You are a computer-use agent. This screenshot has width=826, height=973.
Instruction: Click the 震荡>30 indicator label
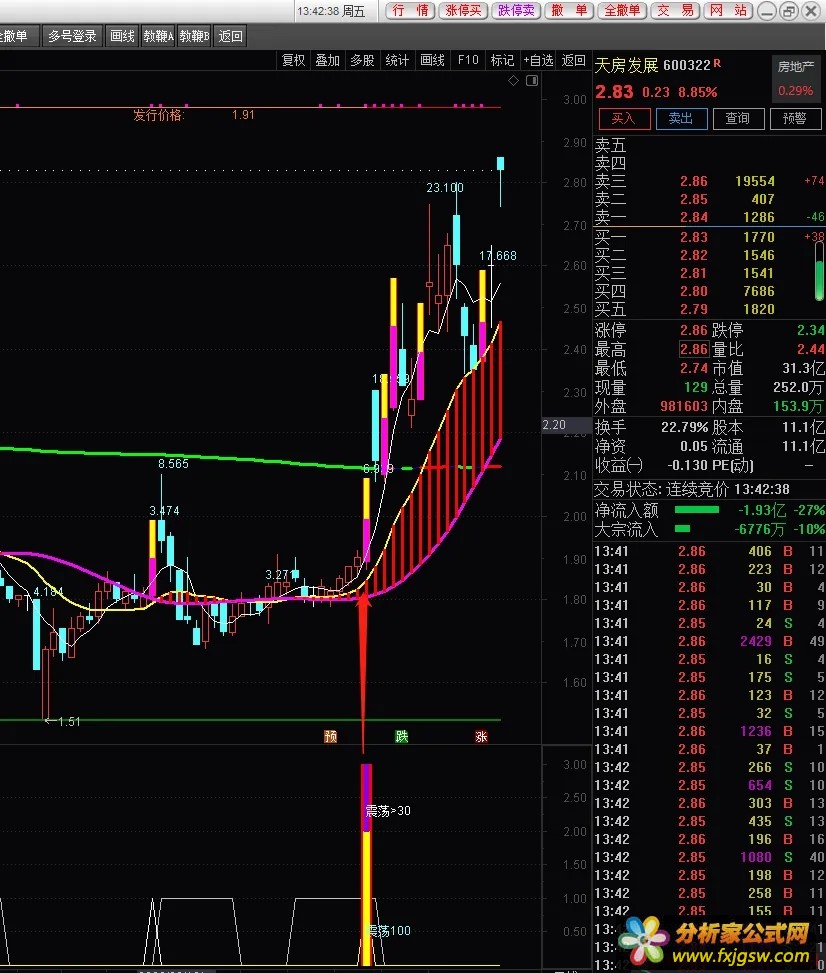click(388, 810)
